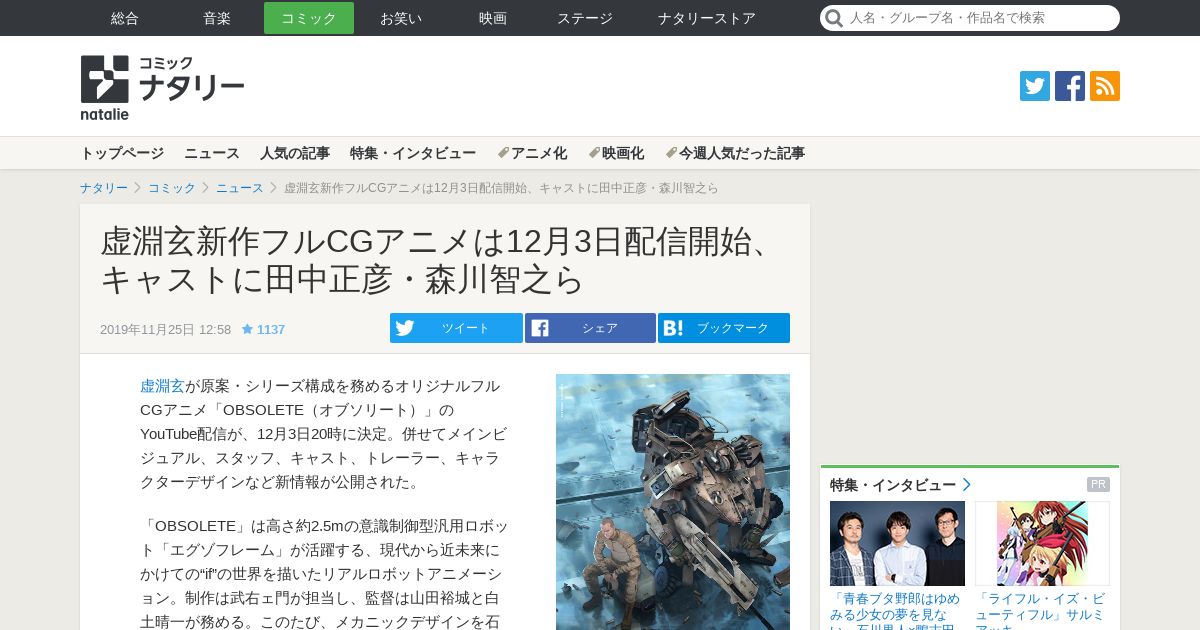
Task: Select the ステージ top tab
Action: [585, 18]
